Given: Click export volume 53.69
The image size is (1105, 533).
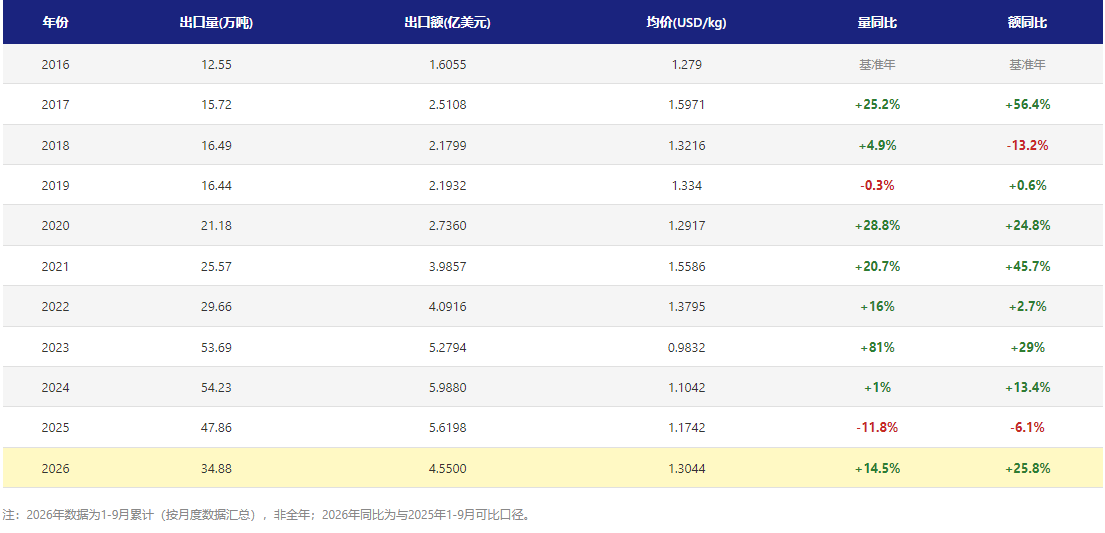Looking at the screenshot, I should pos(216,348).
